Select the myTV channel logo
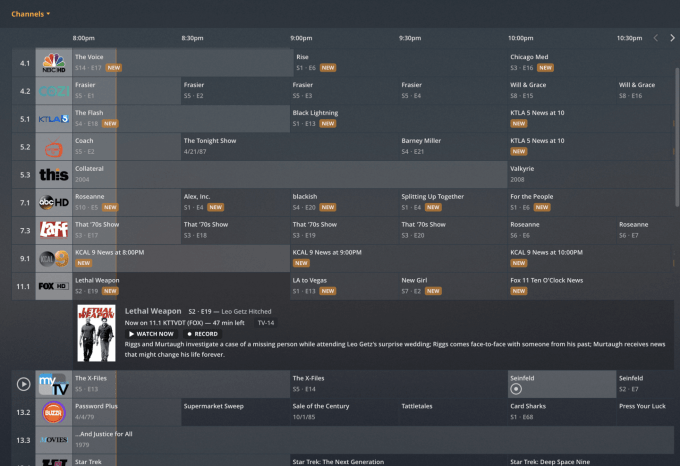The image size is (680, 466). (54, 384)
